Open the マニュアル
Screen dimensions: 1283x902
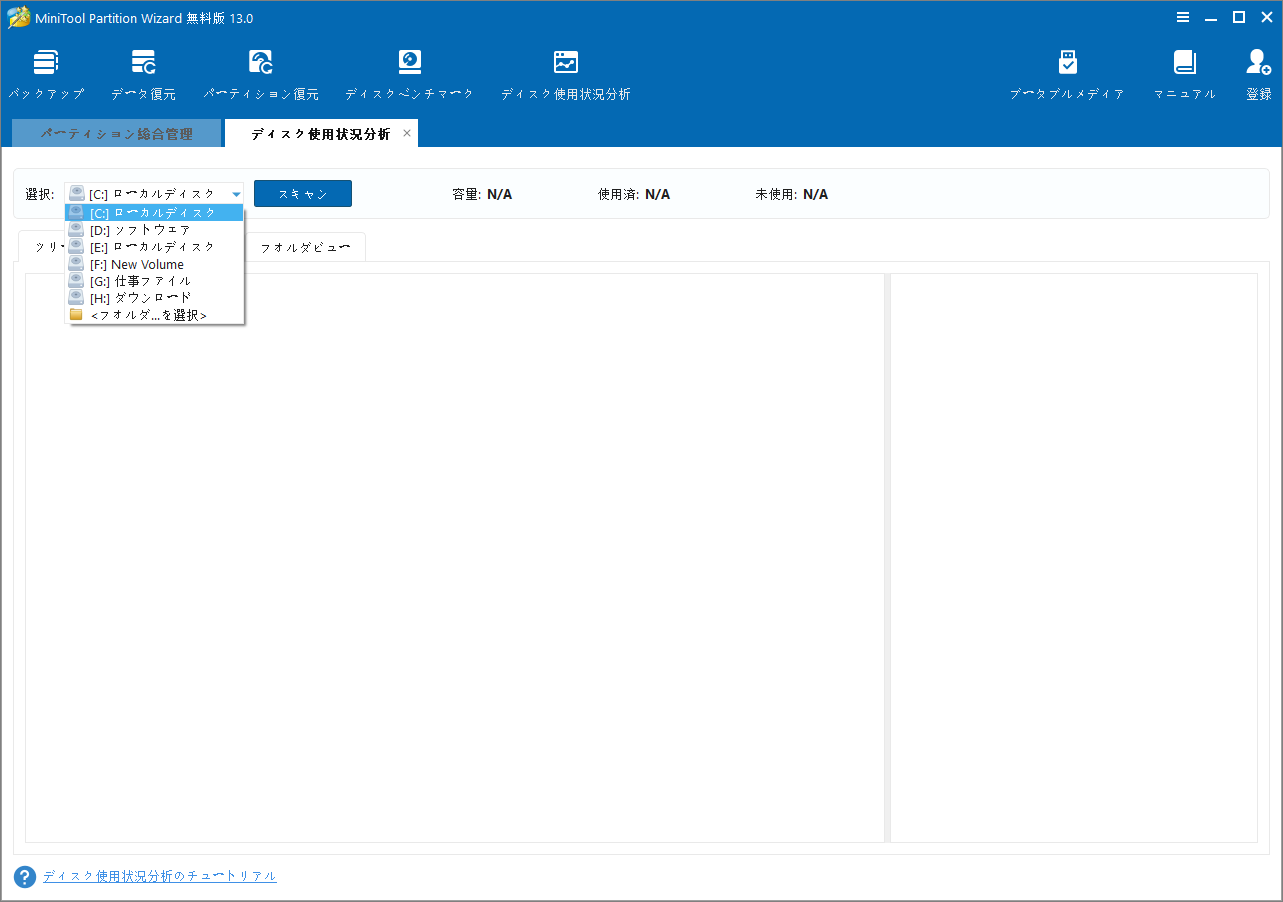point(1184,72)
